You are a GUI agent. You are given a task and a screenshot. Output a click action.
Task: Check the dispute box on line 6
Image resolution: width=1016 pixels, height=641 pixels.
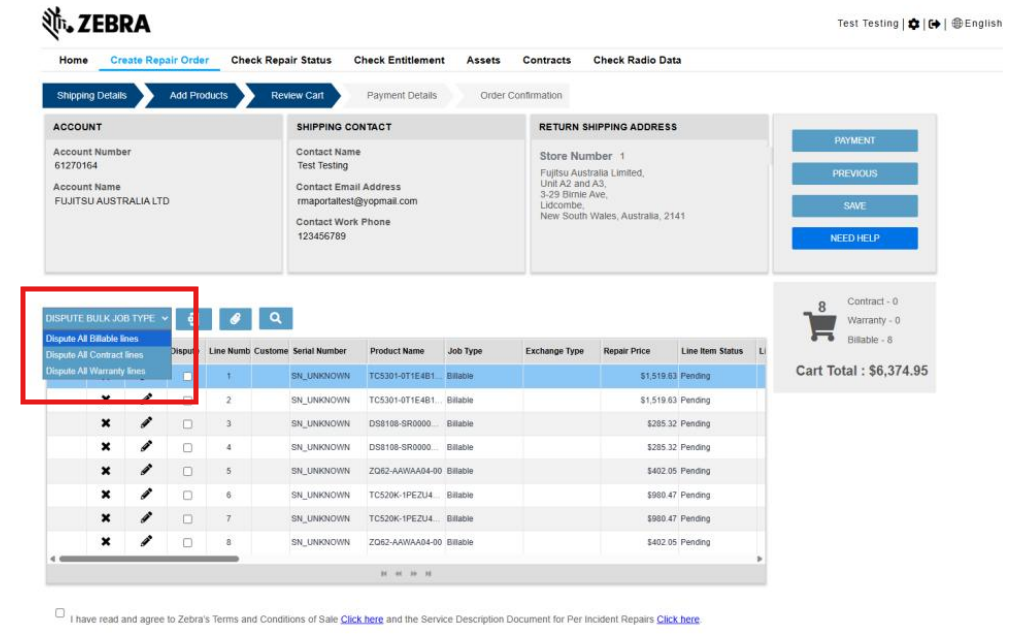187,495
